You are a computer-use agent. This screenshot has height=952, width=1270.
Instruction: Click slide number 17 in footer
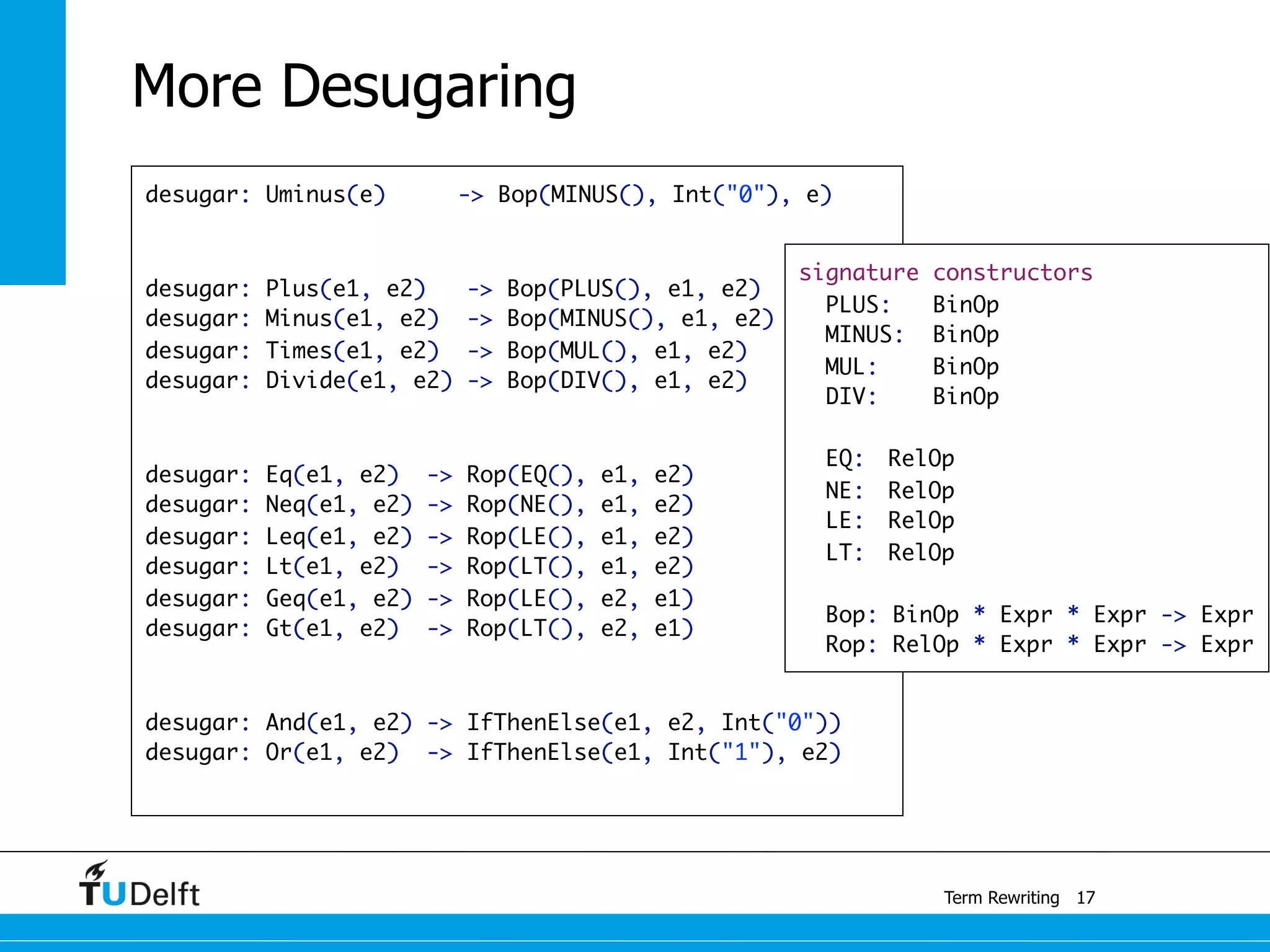(1085, 897)
